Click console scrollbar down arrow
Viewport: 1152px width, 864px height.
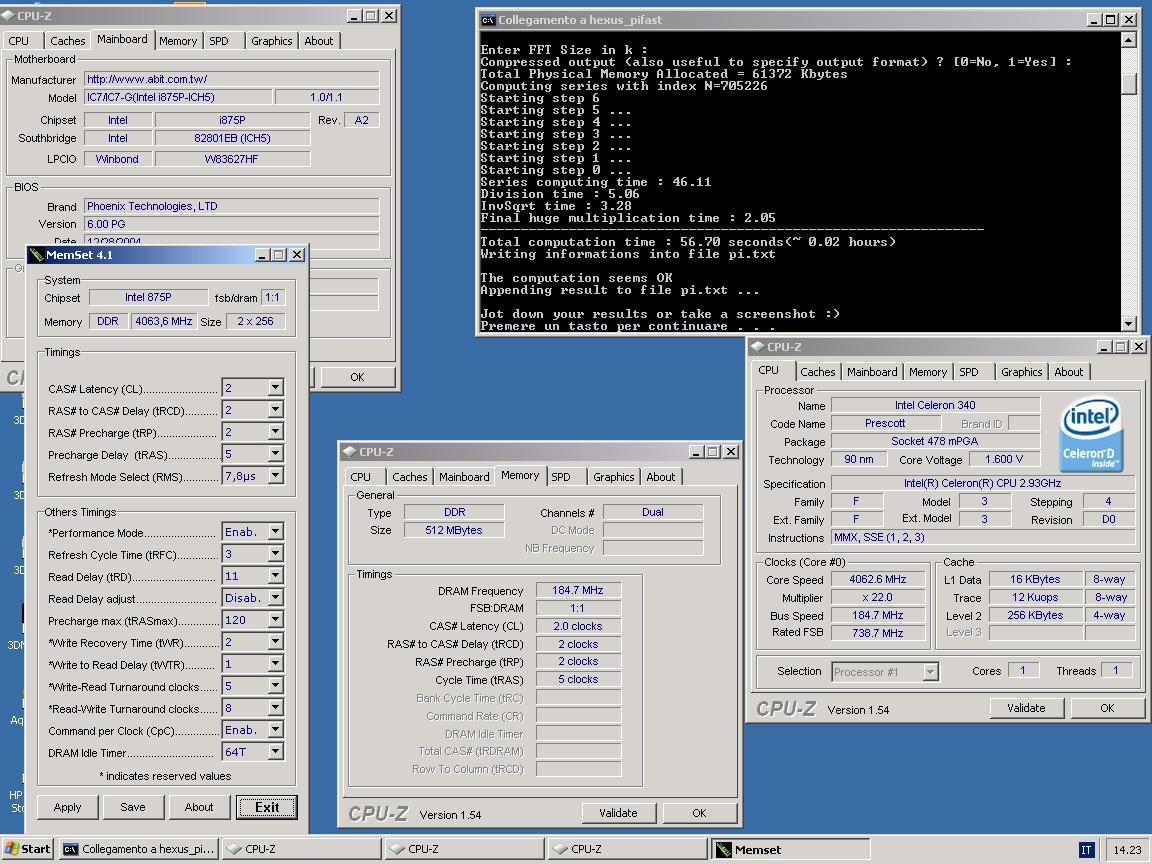click(x=1129, y=323)
